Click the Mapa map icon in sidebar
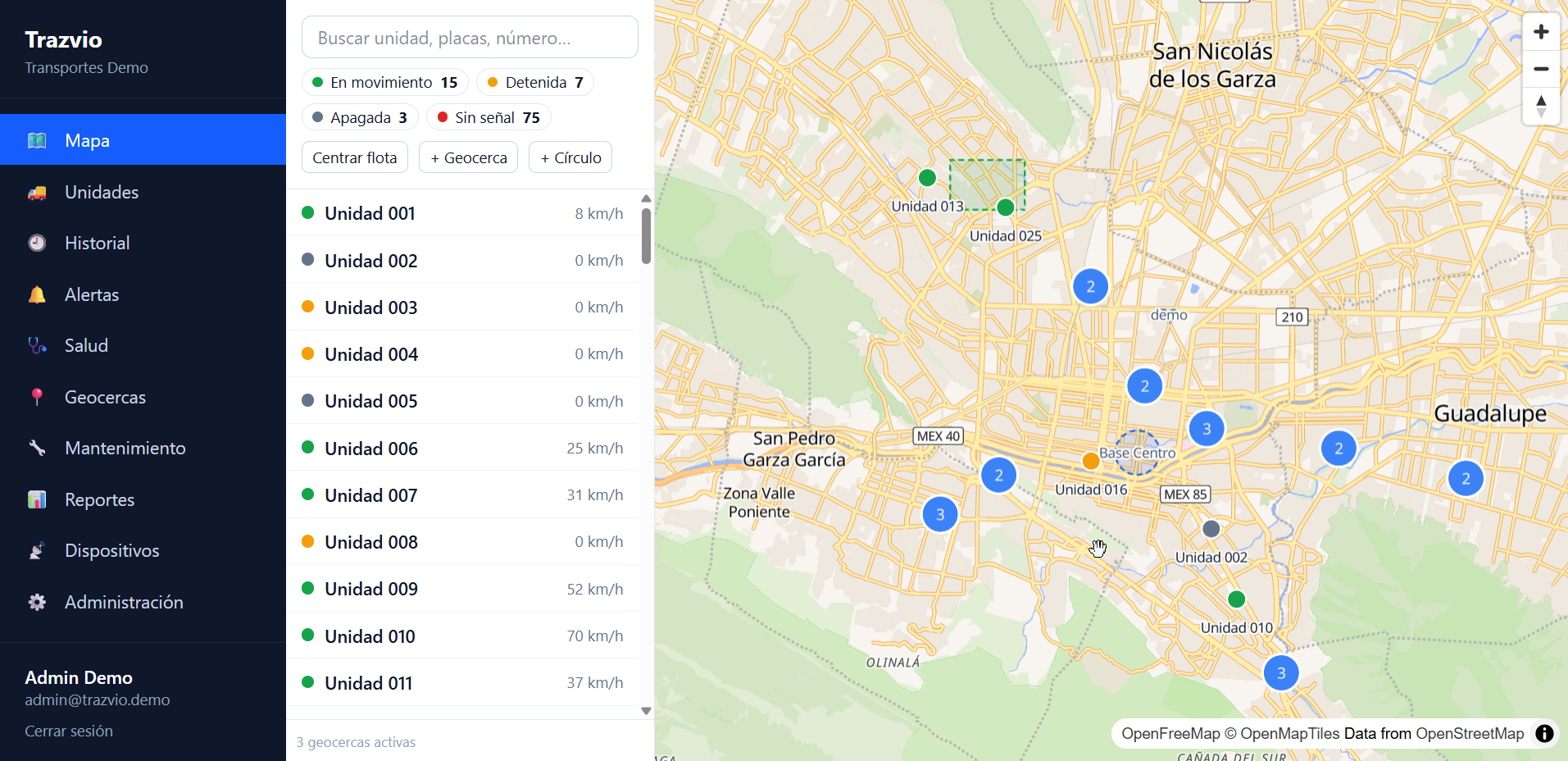This screenshot has height=761, width=1568. 37,140
